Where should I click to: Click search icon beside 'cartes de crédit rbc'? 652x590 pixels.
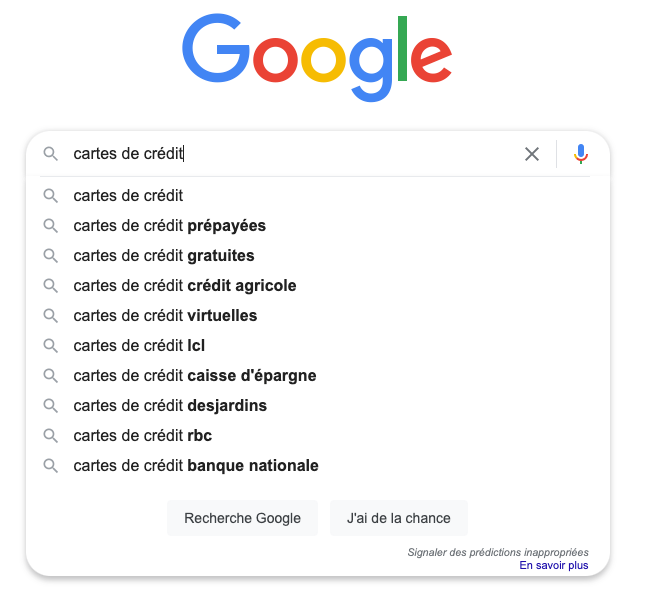(x=50, y=436)
